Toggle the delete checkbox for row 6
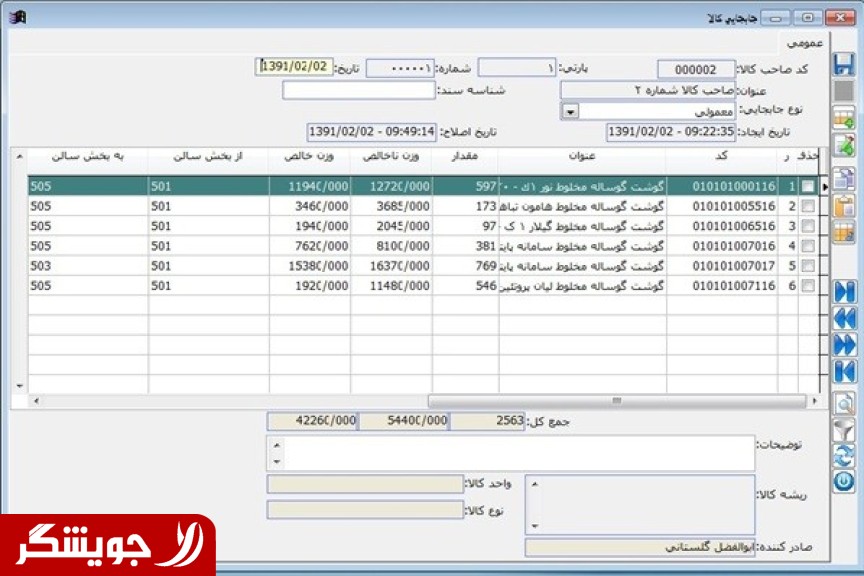The height and width of the screenshot is (576, 864). [808, 286]
